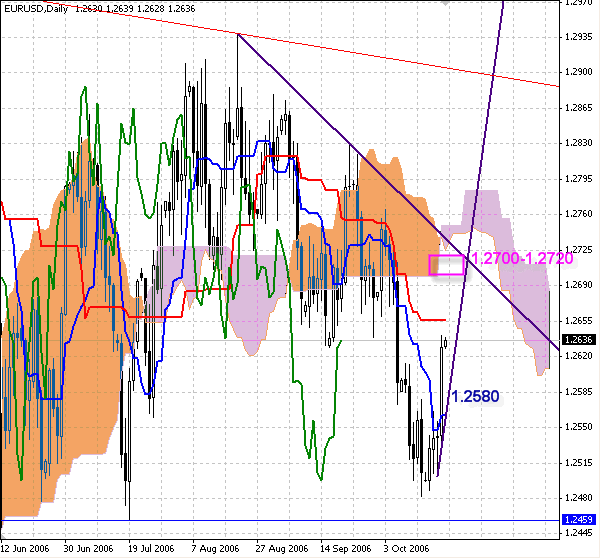Click the 1.2900 price axis label
The image size is (600, 558).
[579, 72]
